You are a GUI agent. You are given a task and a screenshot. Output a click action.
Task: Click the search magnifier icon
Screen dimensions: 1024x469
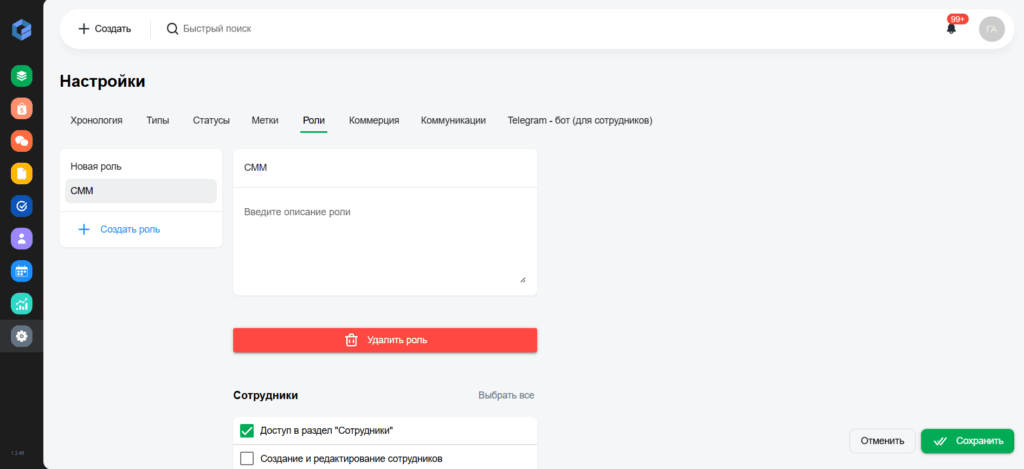click(172, 29)
